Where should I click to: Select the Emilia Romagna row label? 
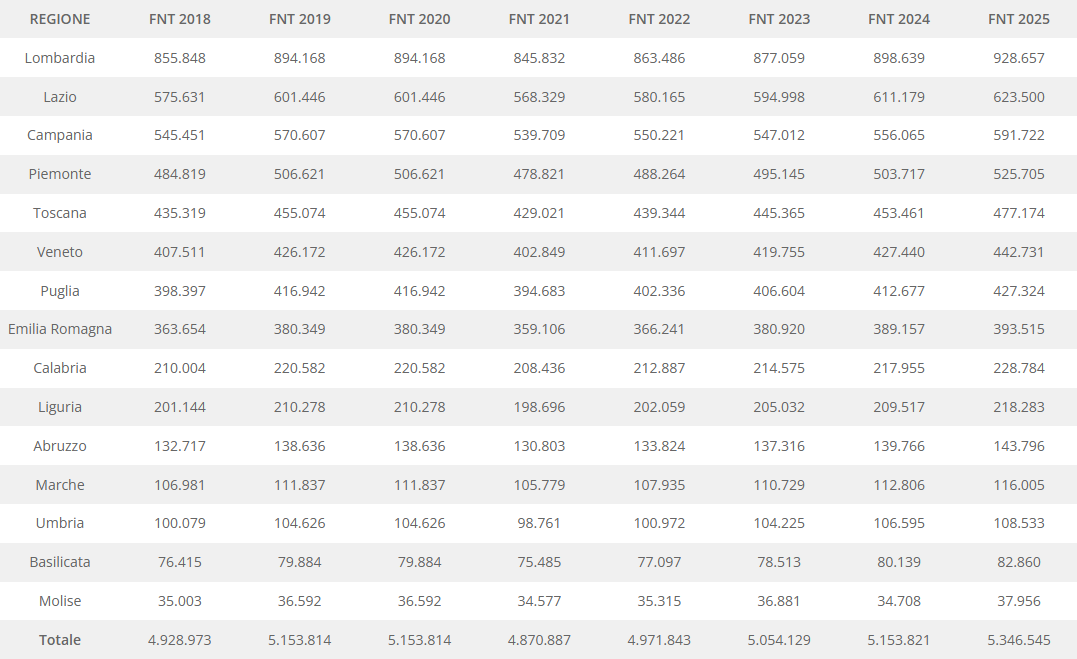point(60,329)
